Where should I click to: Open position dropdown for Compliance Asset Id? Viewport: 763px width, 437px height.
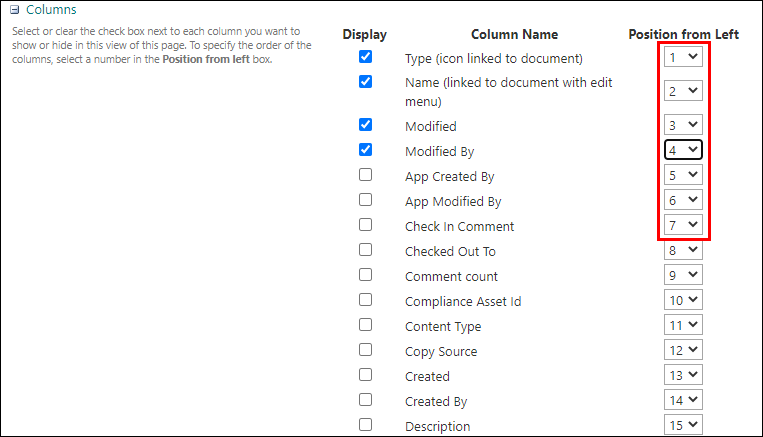pyautogui.click(x=684, y=300)
